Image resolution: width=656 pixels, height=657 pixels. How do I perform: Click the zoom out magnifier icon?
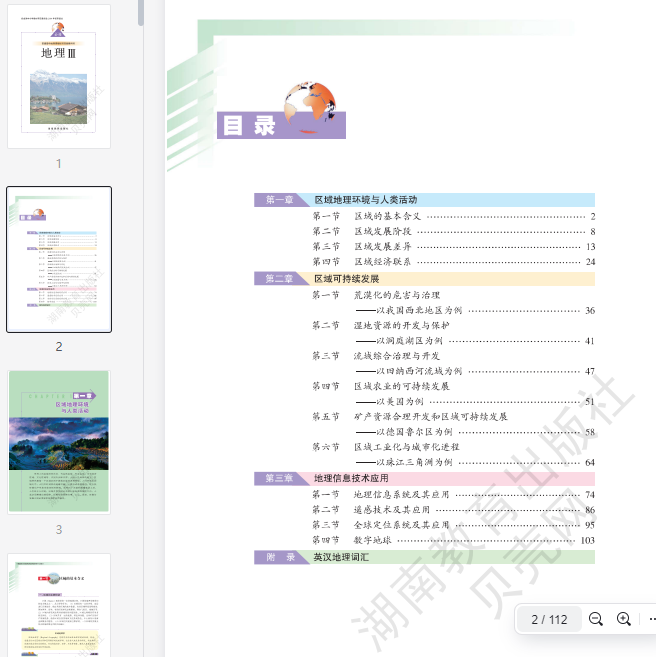click(596, 619)
